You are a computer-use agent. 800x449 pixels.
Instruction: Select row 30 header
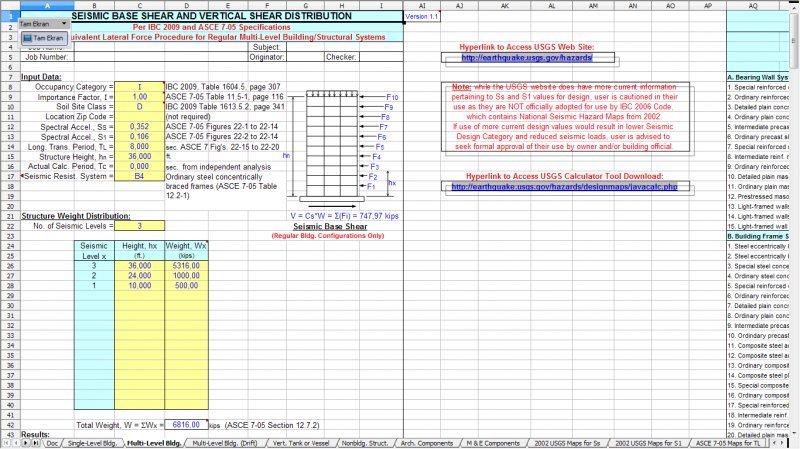click(10, 306)
